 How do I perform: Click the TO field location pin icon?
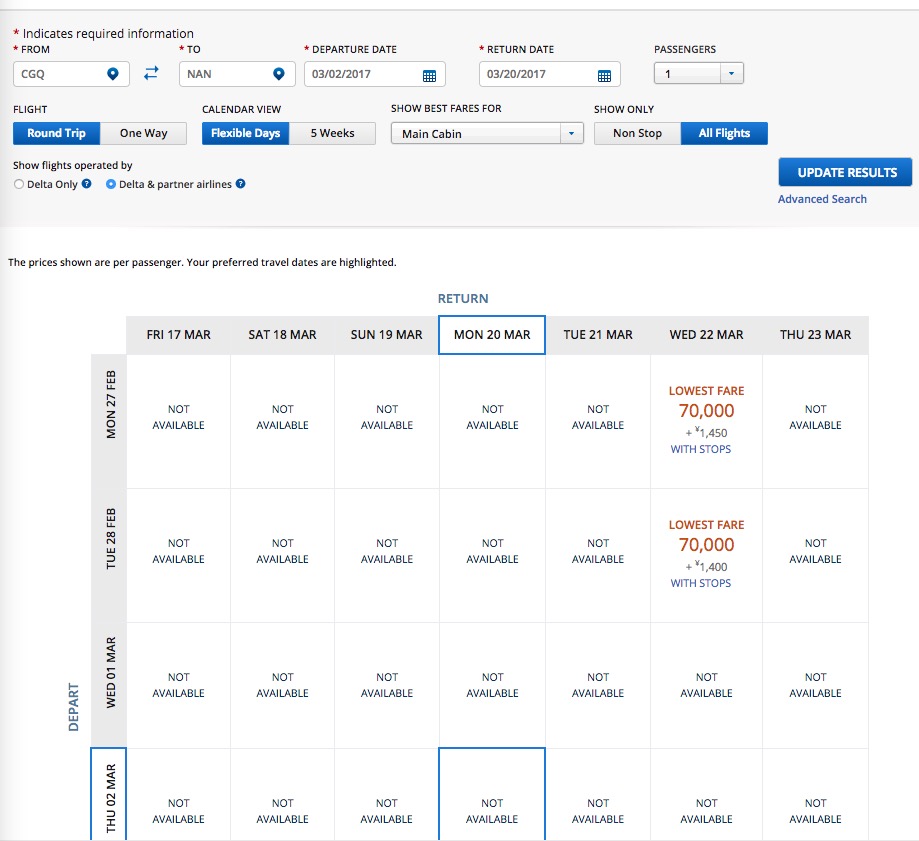pos(278,75)
